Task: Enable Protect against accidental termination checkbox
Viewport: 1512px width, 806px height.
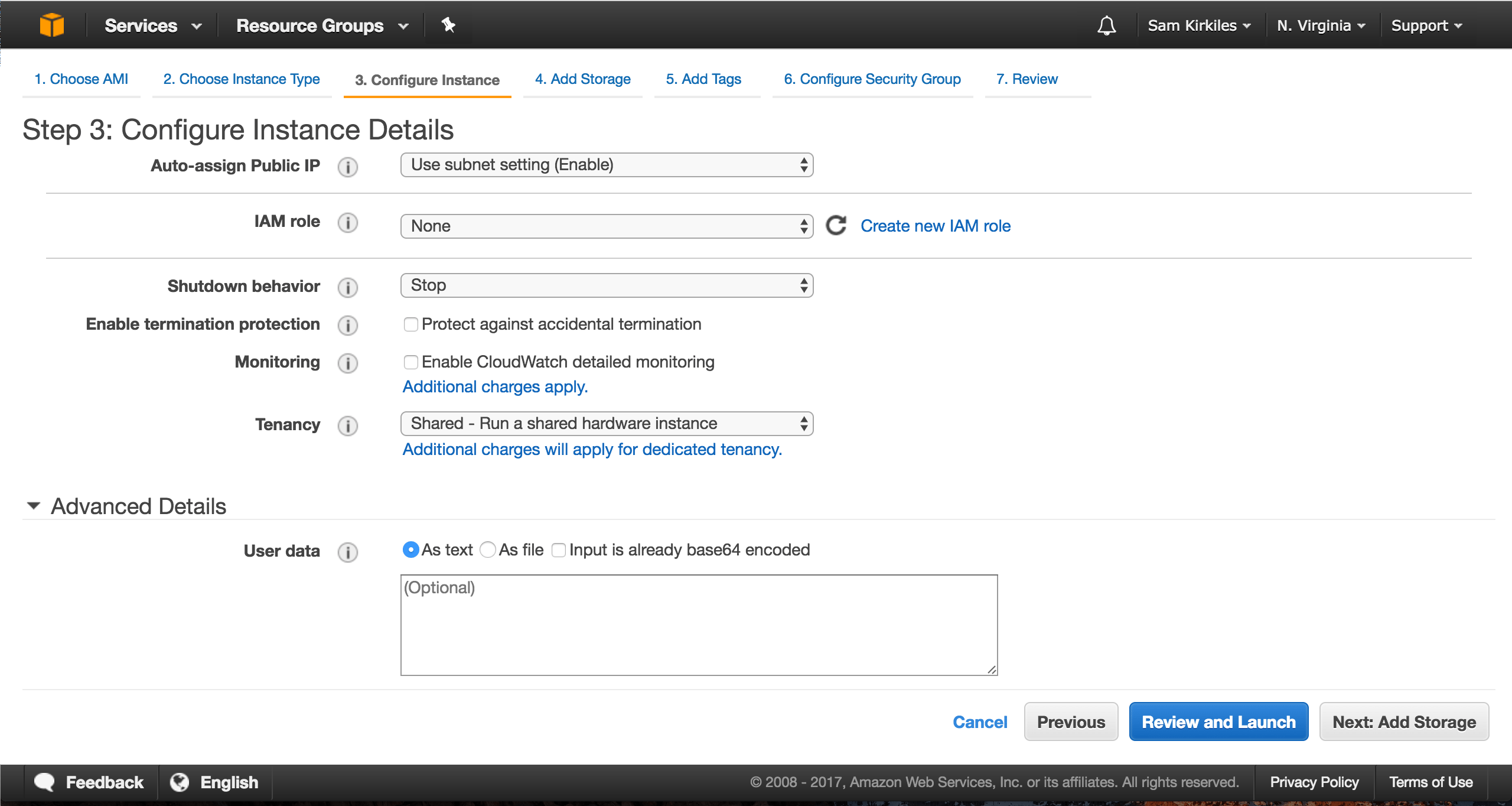Action: click(410, 324)
